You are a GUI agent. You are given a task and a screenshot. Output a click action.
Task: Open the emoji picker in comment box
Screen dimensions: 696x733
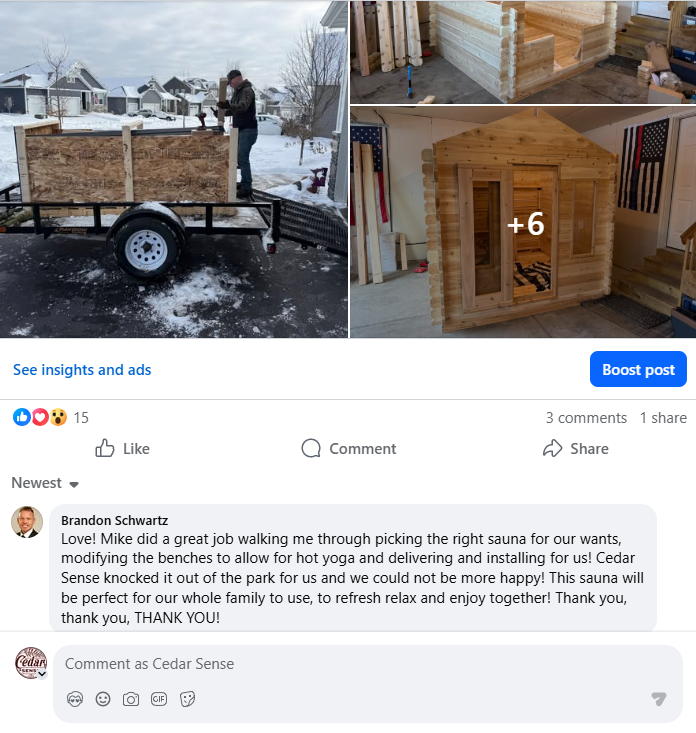pyautogui.click(x=103, y=699)
